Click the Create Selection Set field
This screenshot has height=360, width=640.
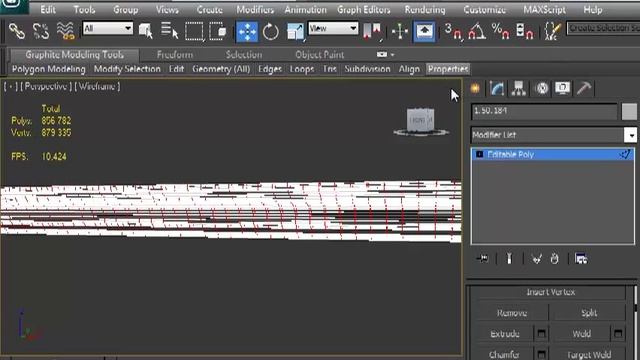603,28
